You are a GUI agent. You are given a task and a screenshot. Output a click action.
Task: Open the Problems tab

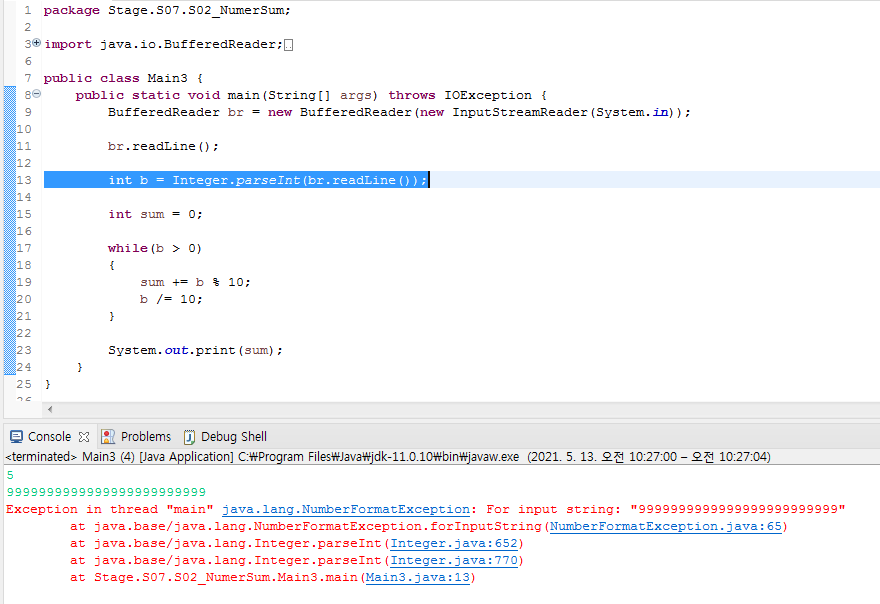click(x=145, y=437)
